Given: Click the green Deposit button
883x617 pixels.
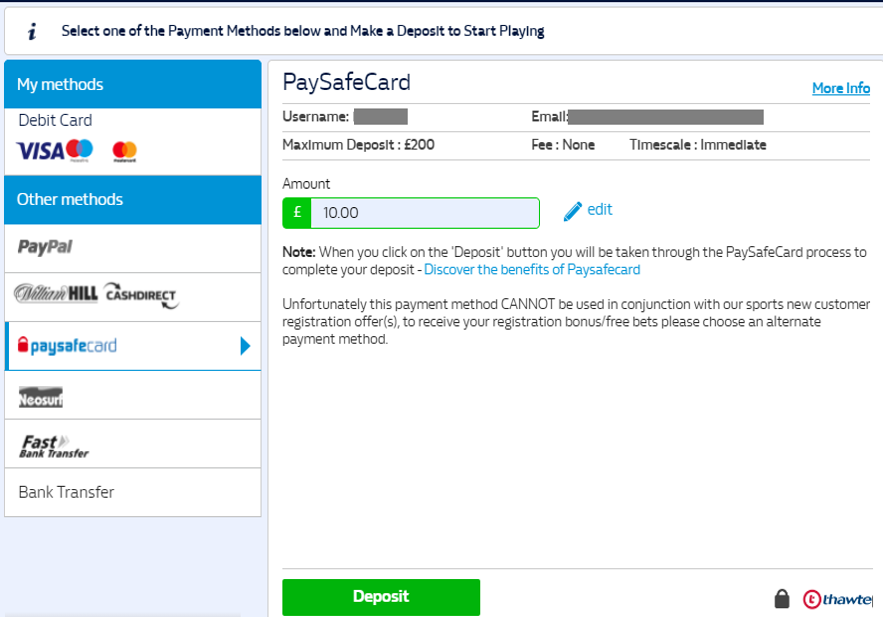Looking at the screenshot, I should (381, 597).
